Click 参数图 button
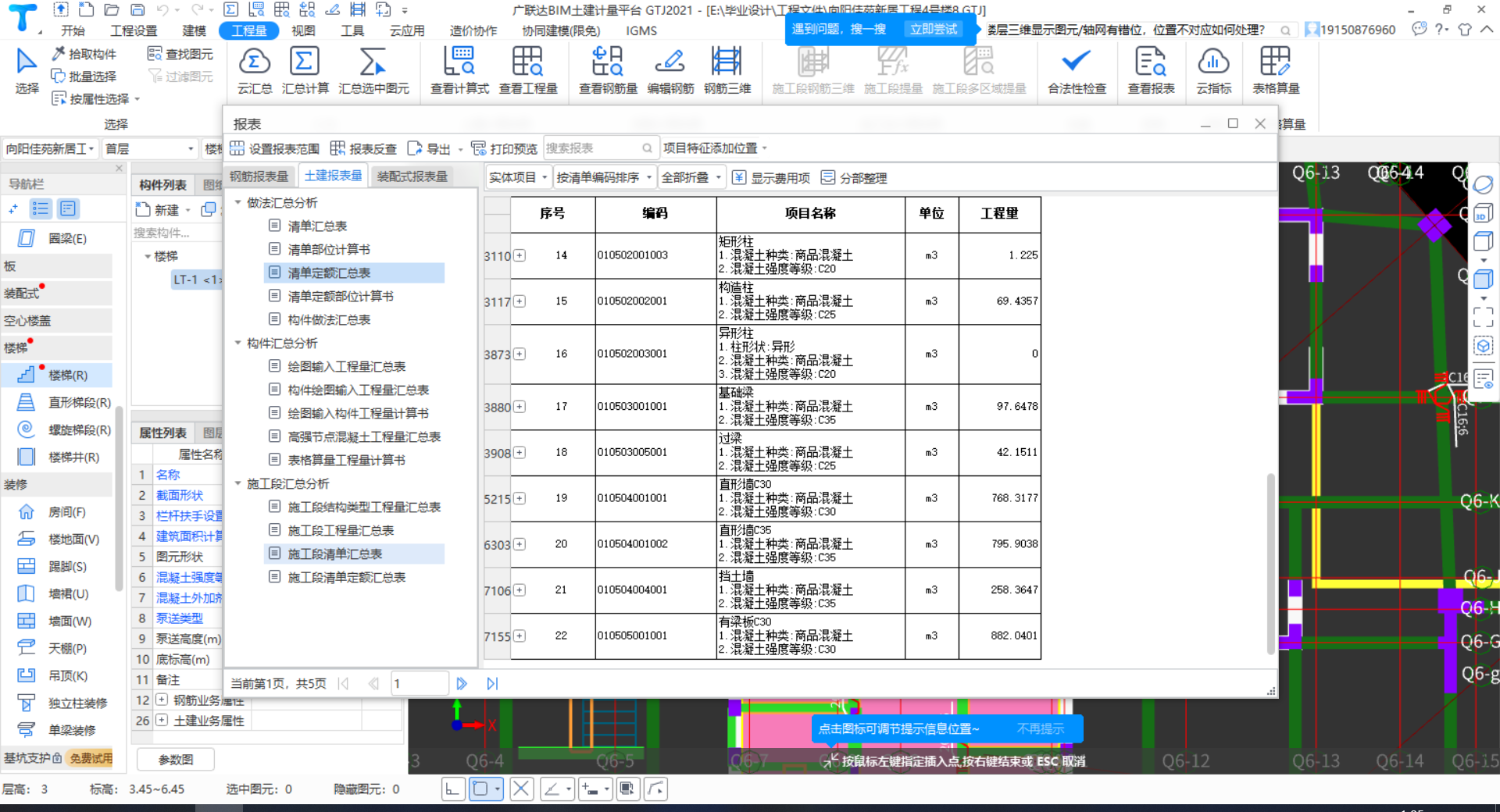Screen dimensions: 1500x812 pos(176,760)
